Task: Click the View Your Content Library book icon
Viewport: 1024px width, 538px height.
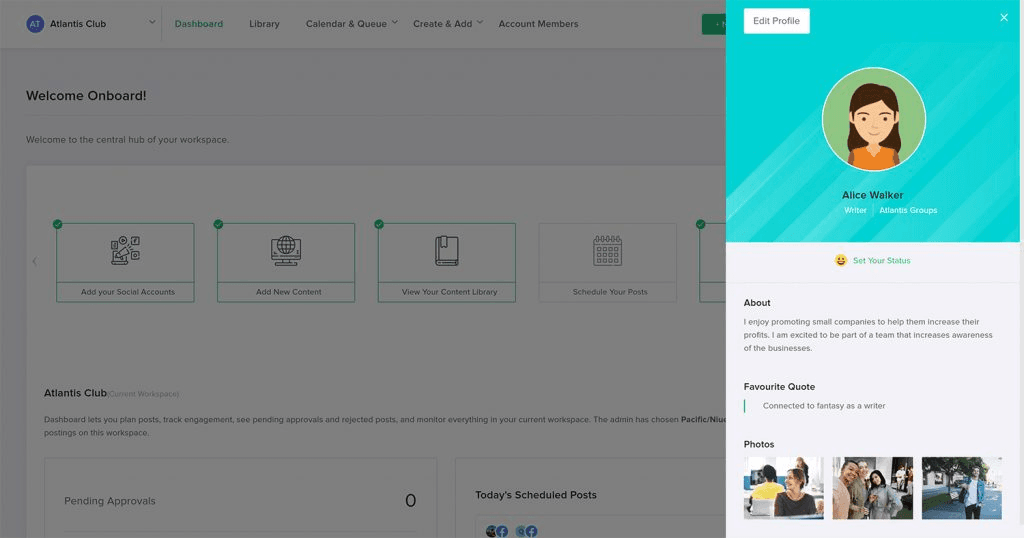Action: (x=447, y=251)
